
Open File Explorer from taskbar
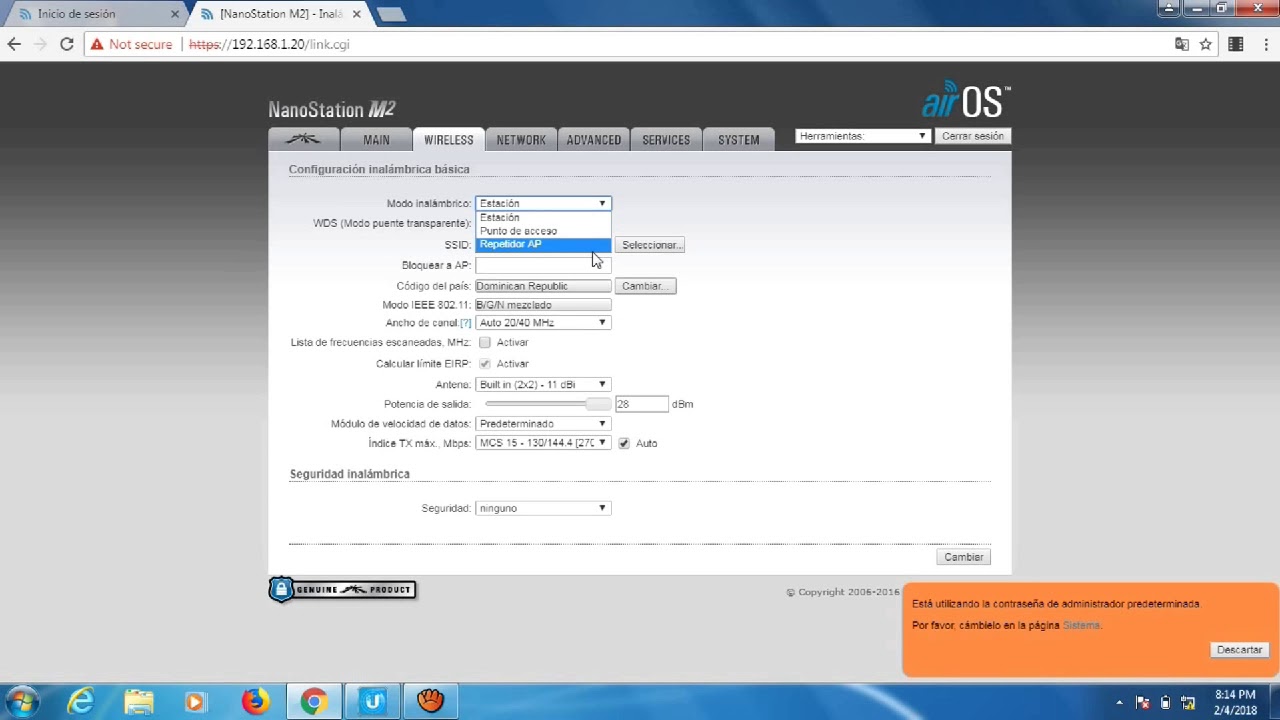tap(138, 702)
